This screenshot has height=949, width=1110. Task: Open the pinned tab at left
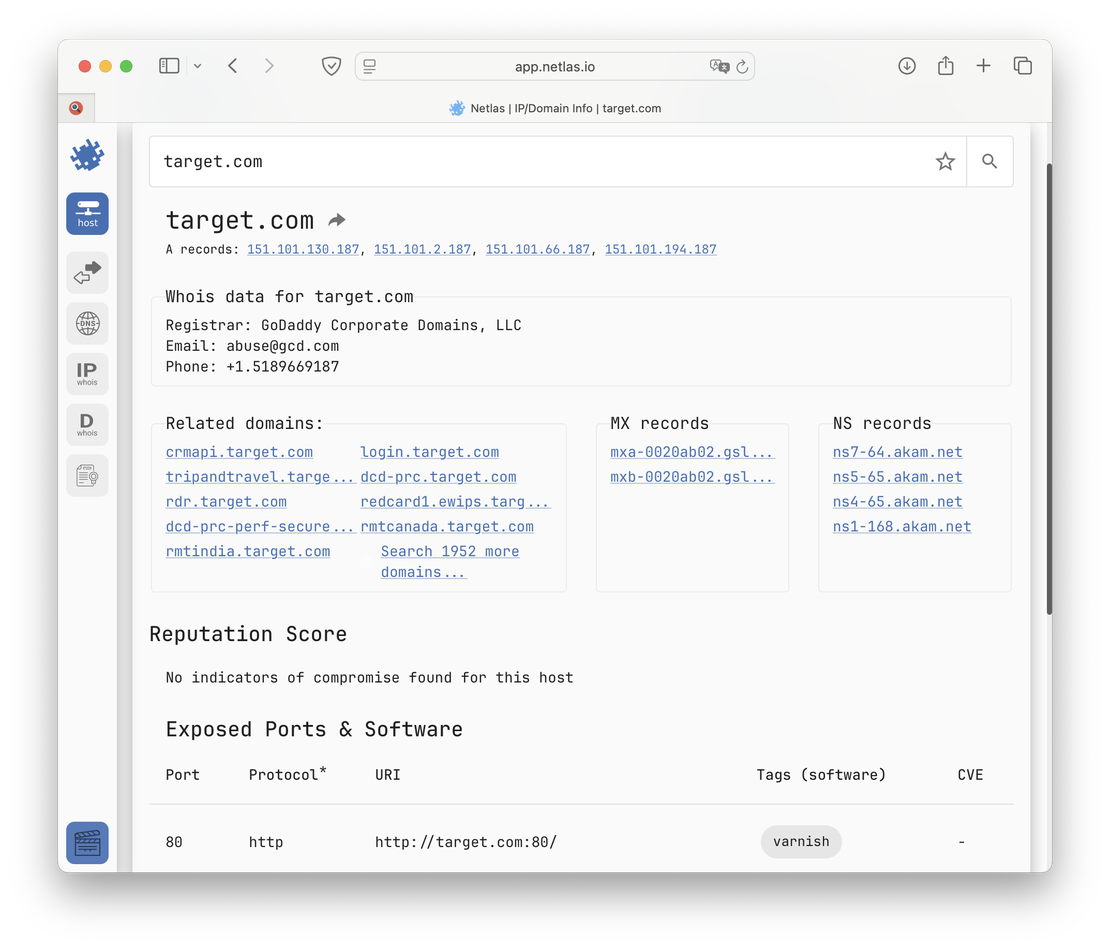click(76, 108)
